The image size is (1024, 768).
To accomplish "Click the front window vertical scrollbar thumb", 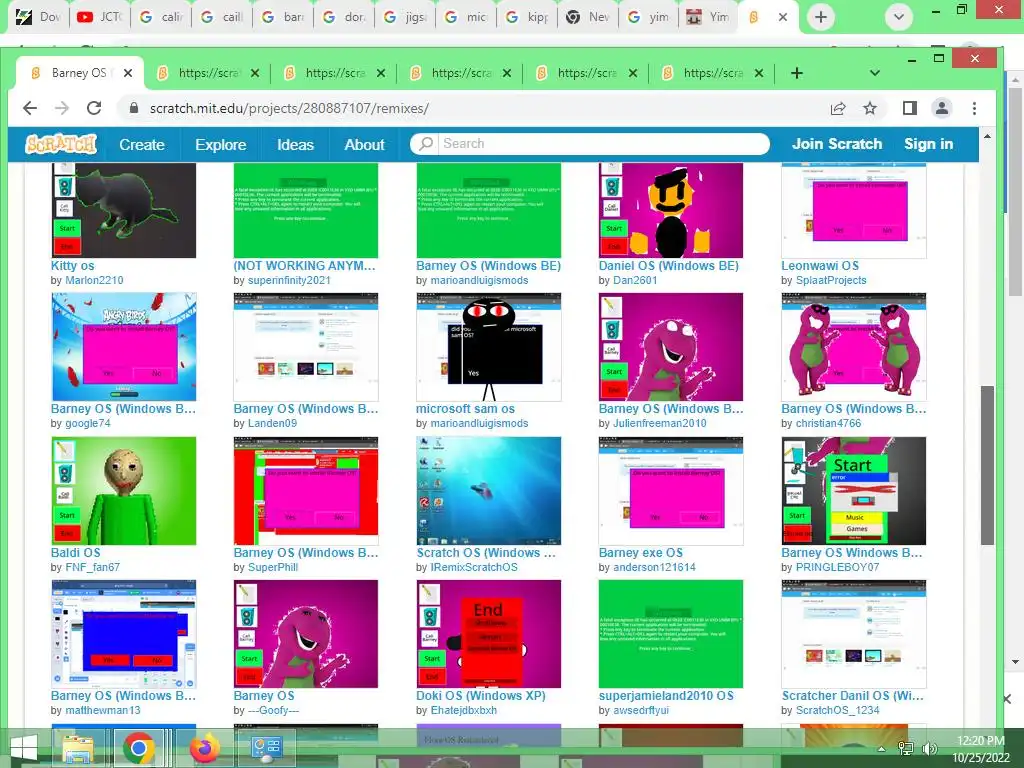I will click(987, 465).
